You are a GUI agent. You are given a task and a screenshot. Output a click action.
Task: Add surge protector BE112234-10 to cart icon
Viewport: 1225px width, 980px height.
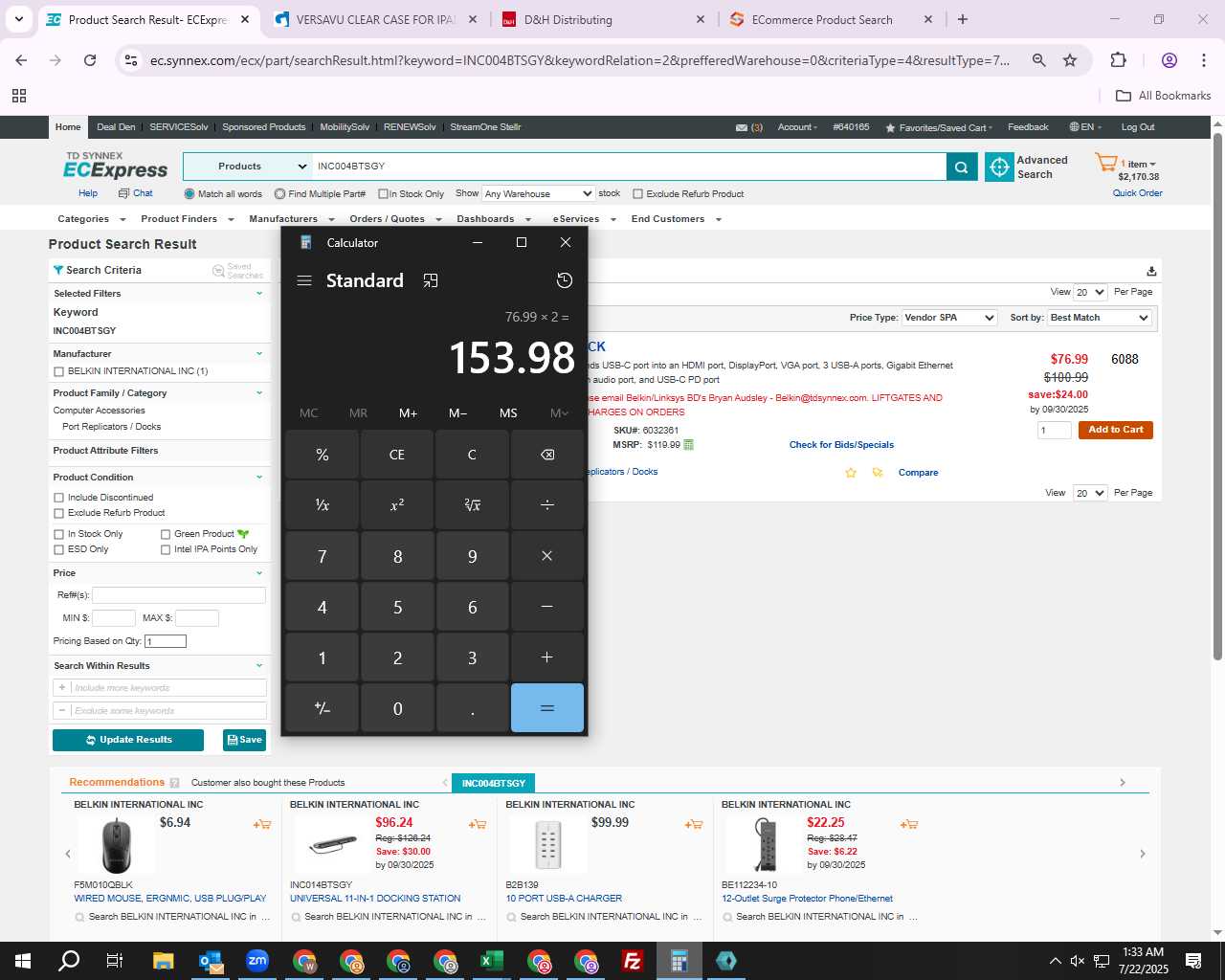[909, 824]
